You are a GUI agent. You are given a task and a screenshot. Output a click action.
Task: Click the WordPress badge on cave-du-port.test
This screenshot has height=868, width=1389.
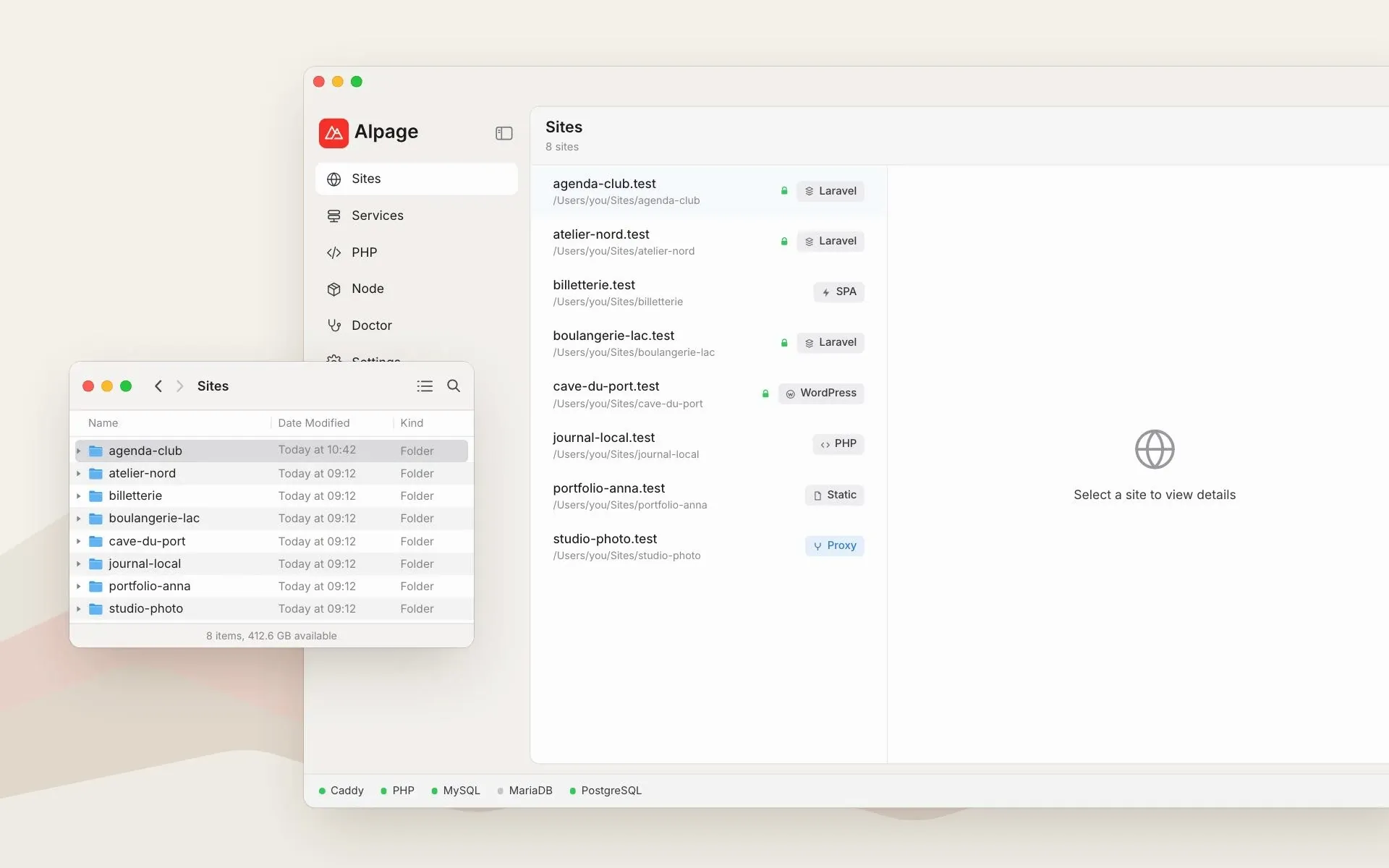821,393
